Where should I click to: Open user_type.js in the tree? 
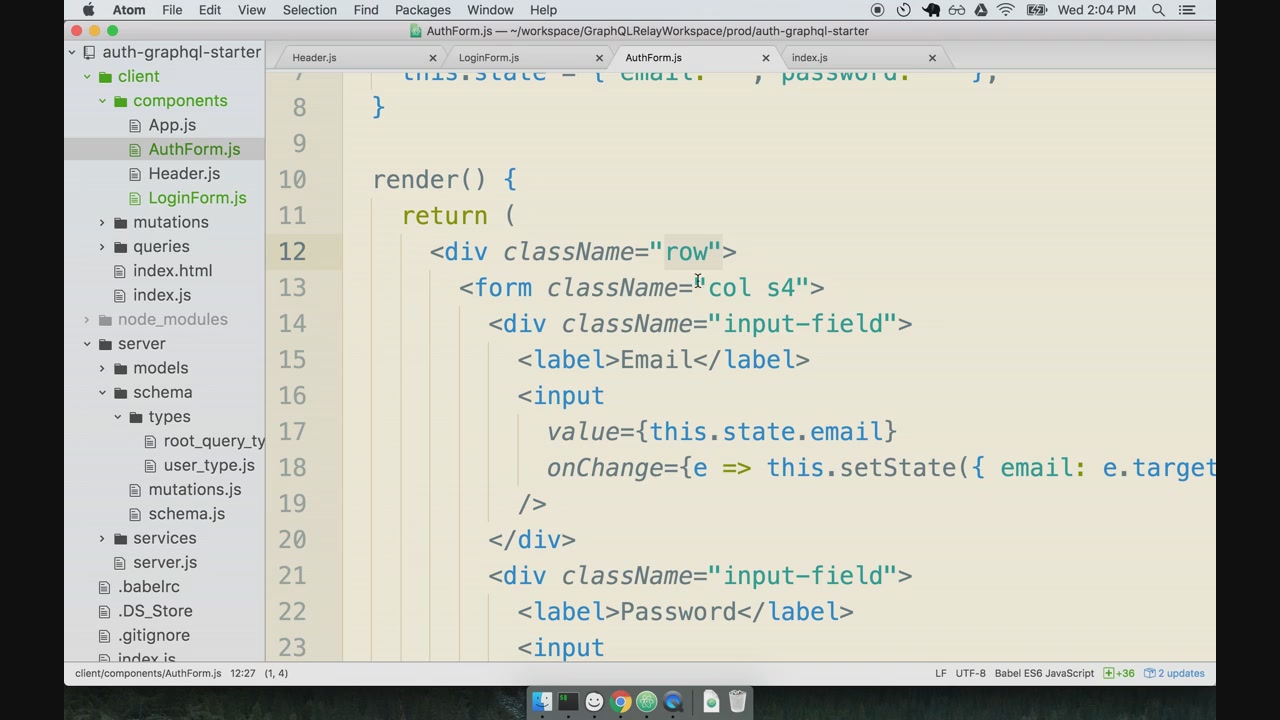coord(209,465)
